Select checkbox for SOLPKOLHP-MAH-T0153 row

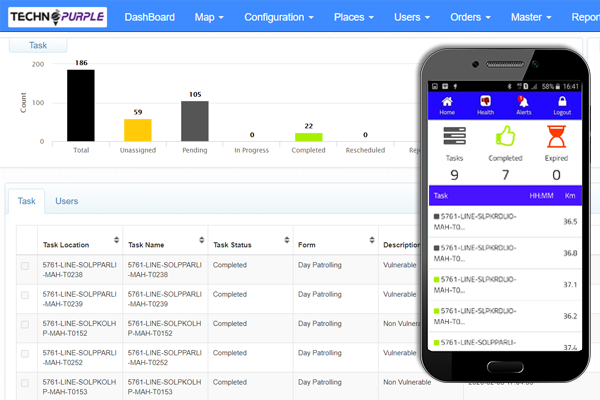(25, 383)
